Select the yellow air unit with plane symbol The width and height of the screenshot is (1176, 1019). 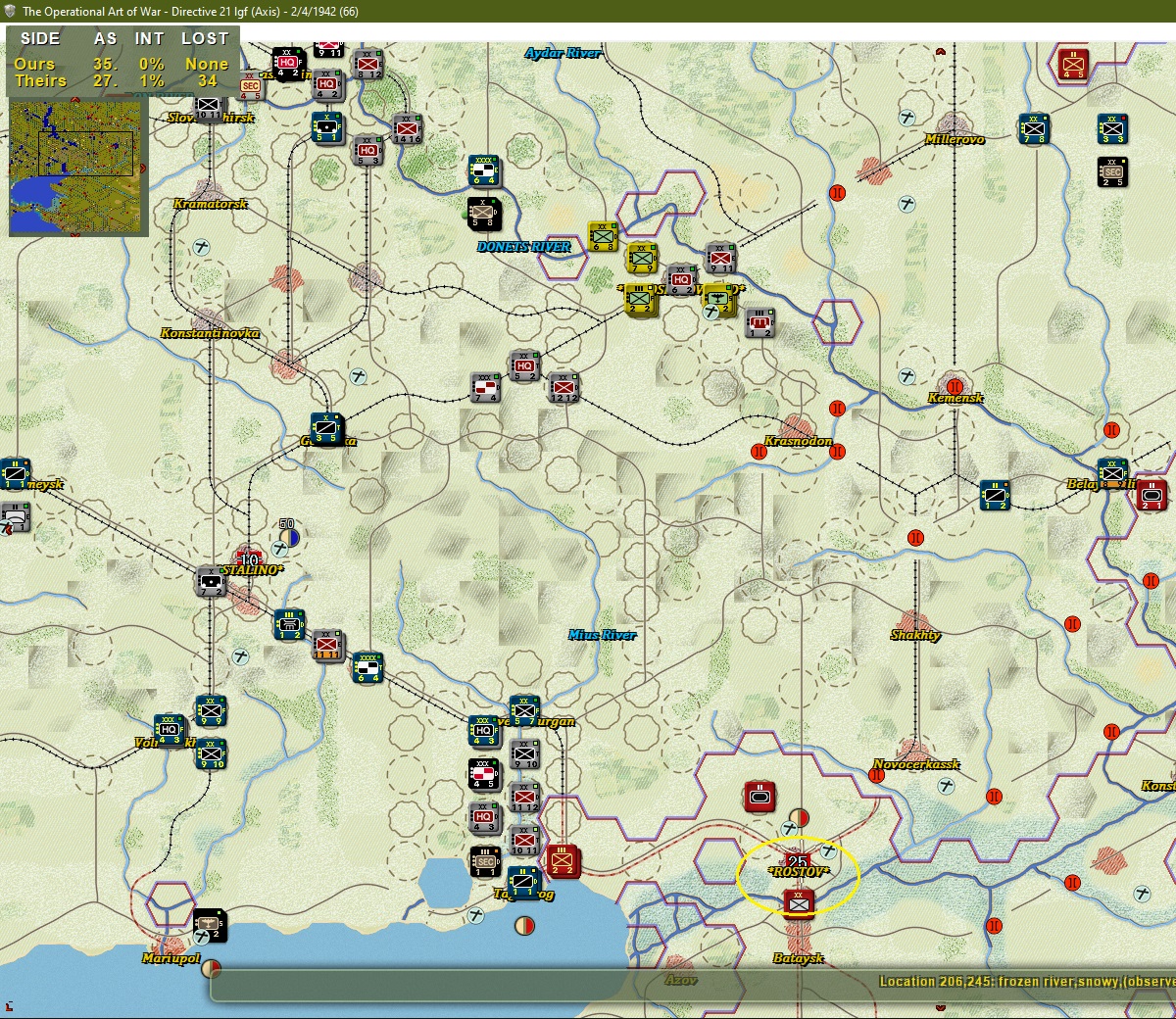click(718, 299)
